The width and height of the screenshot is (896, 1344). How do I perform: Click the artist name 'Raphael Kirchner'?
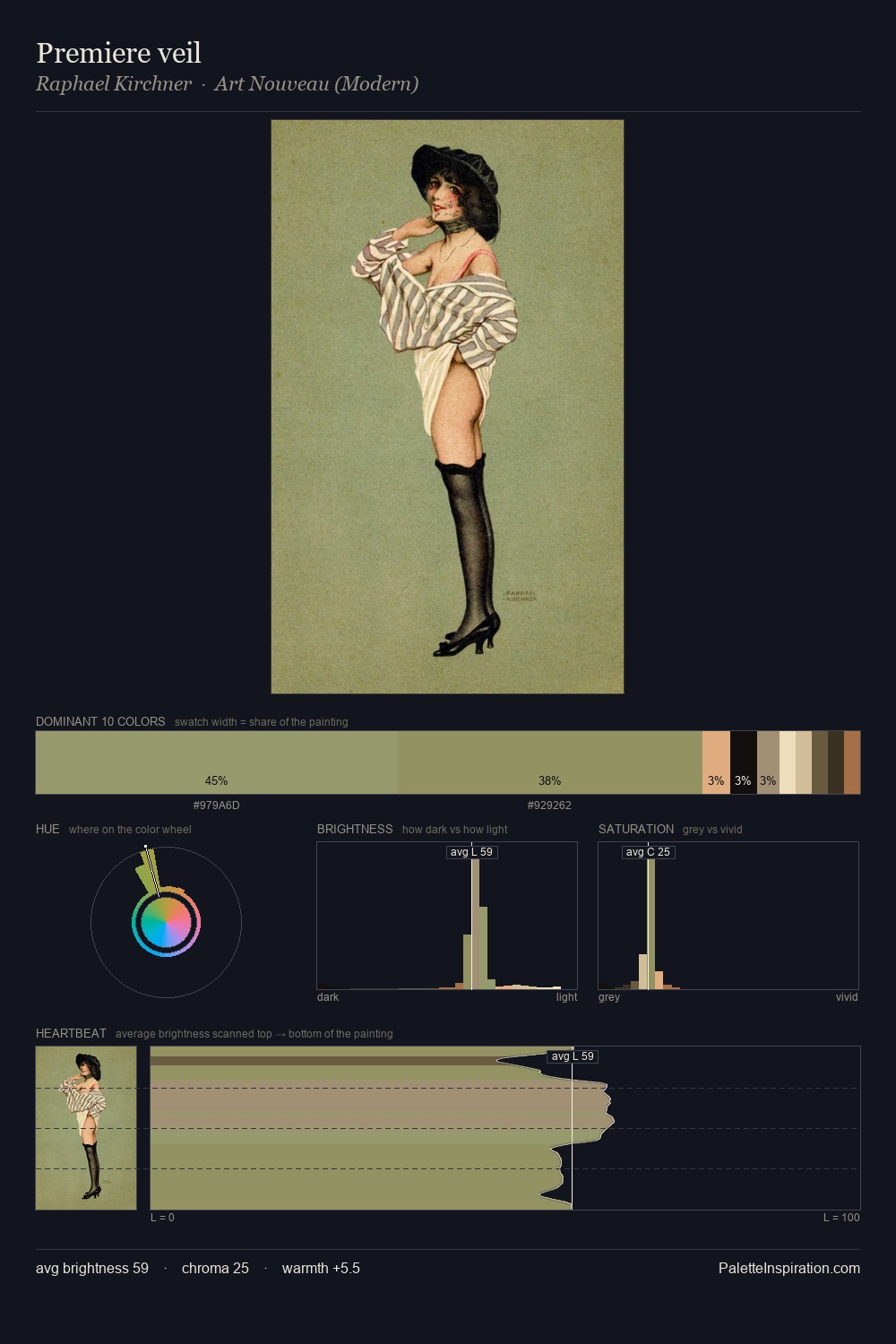point(114,84)
